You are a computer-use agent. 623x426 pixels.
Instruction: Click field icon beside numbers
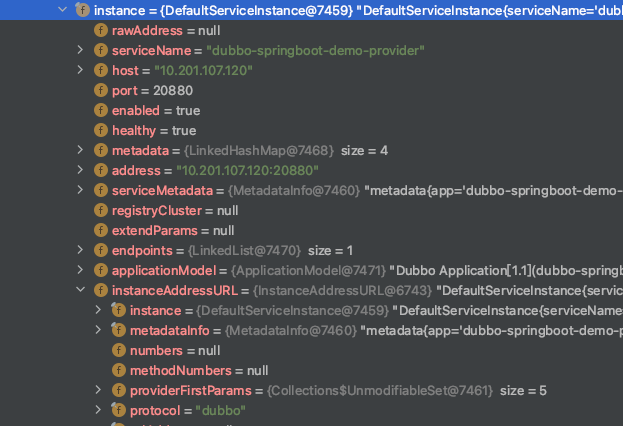click(119, 350)
